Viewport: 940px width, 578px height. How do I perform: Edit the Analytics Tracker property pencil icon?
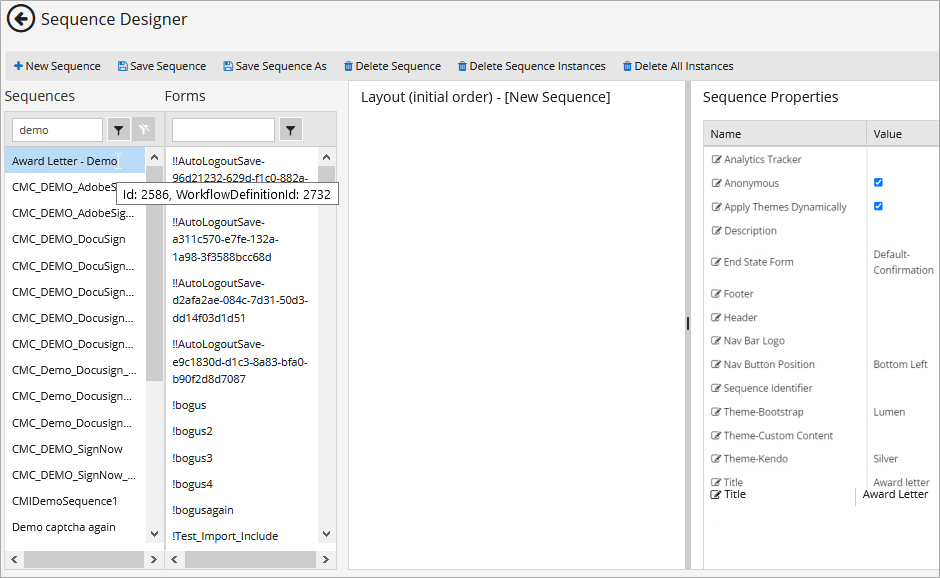point(716,160)
